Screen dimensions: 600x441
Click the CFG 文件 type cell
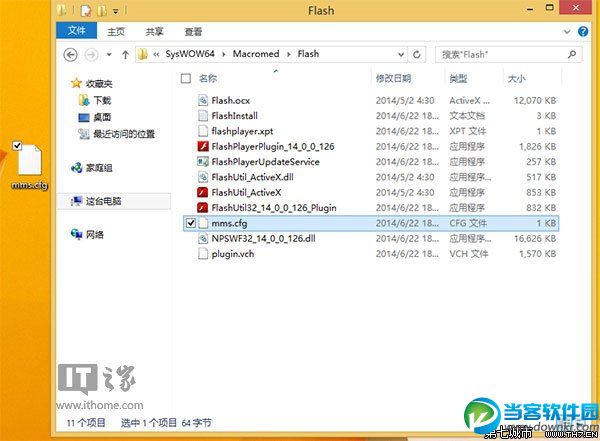click(468, 223)
